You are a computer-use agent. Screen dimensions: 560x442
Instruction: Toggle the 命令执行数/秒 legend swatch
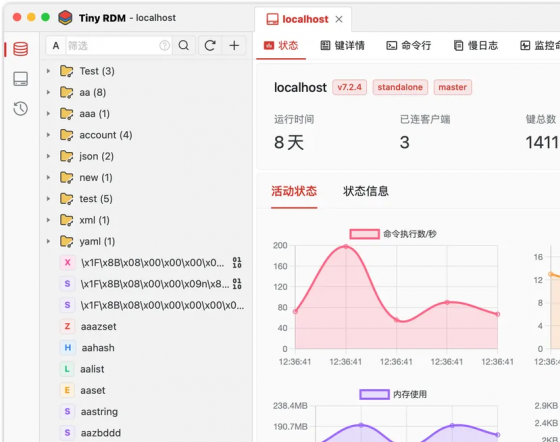pyautogui.click(x=364, y=234)
